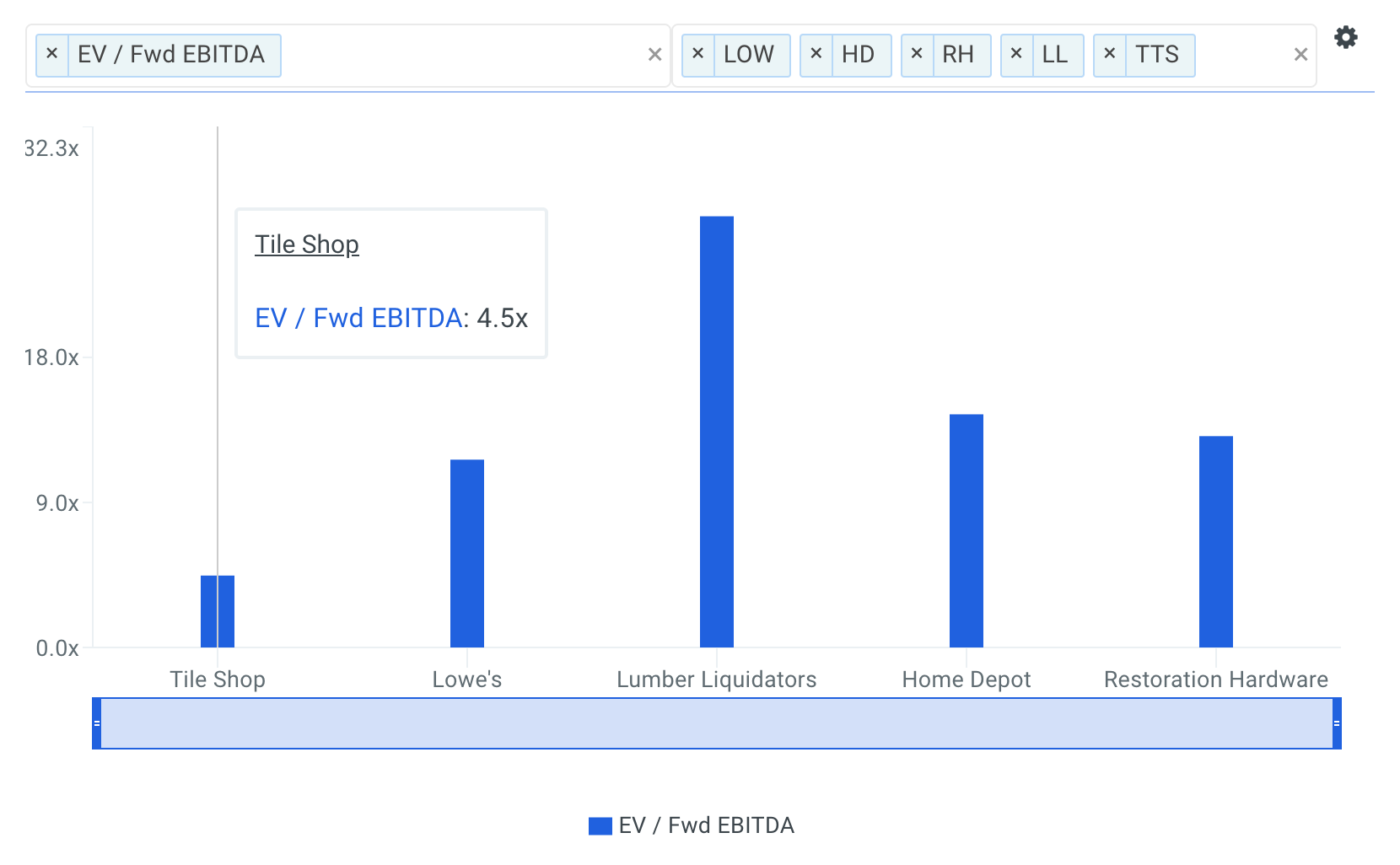
Task: Remove the HD ticker tag
Action: [816, 55]
